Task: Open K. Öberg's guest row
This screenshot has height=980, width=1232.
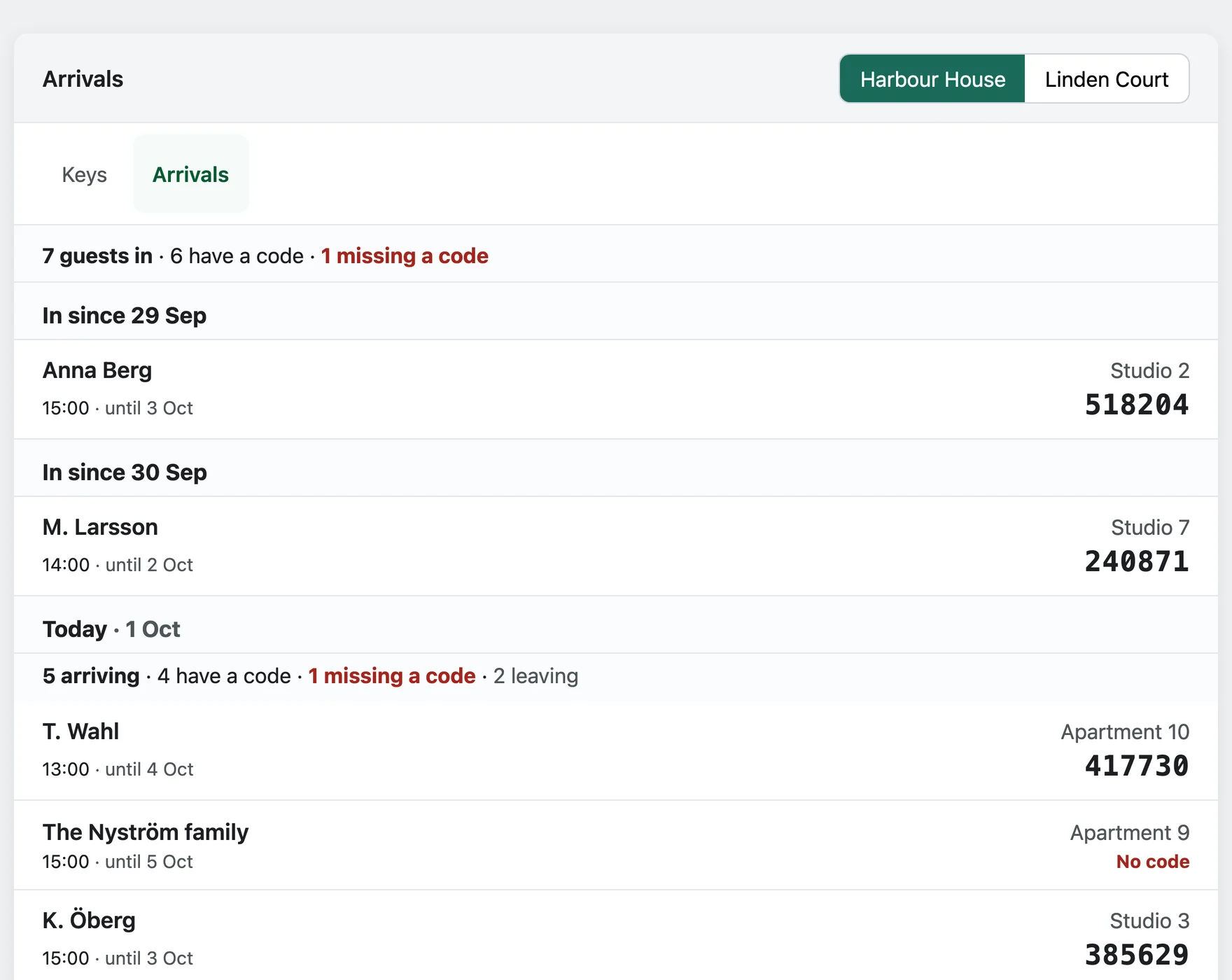Action: pyautogui.click(x=616, y=936)
